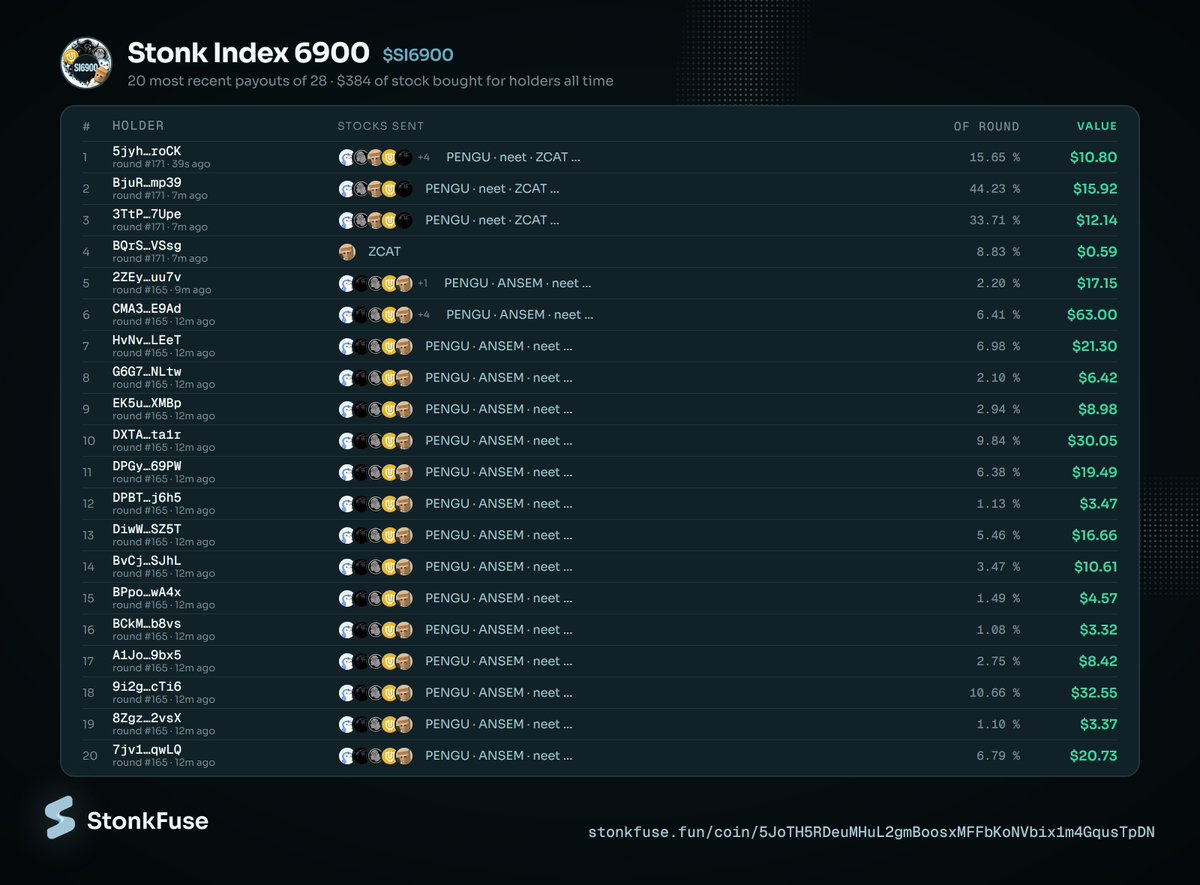
Task: Select holder CMA3…E9Ad
Action: [x=147, y=308]
